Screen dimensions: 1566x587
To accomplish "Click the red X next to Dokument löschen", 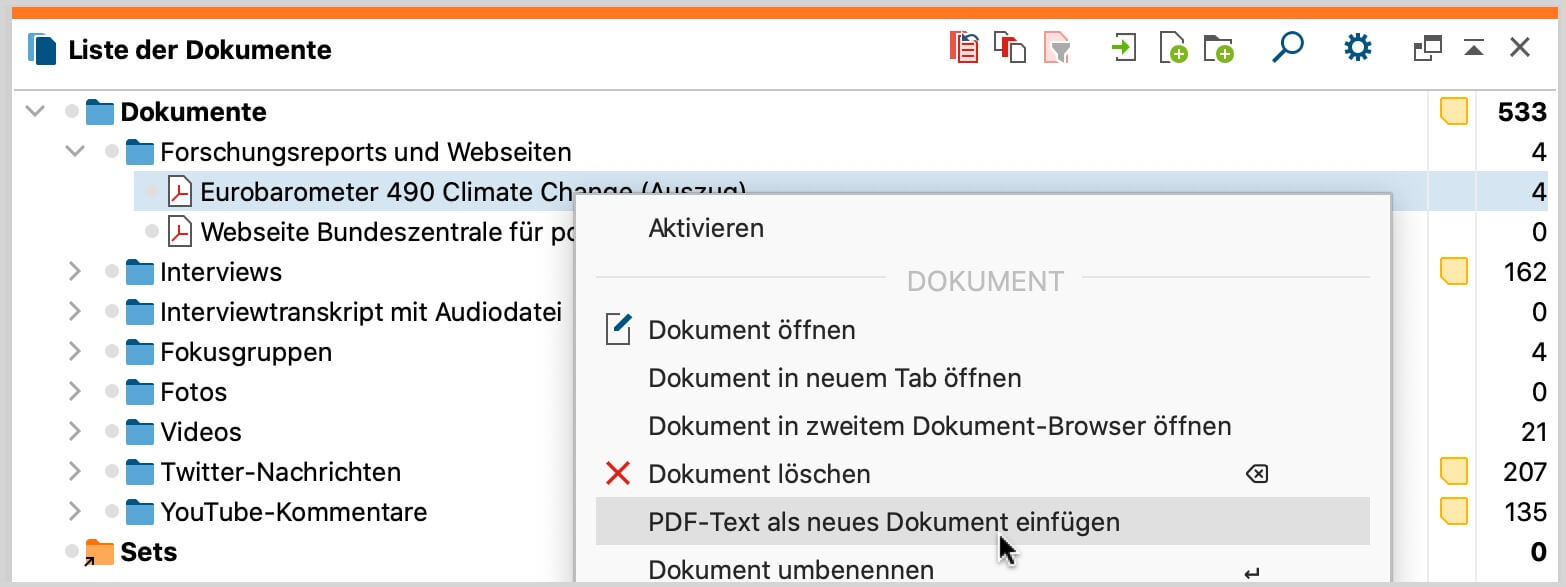I will tap(618, 473).
